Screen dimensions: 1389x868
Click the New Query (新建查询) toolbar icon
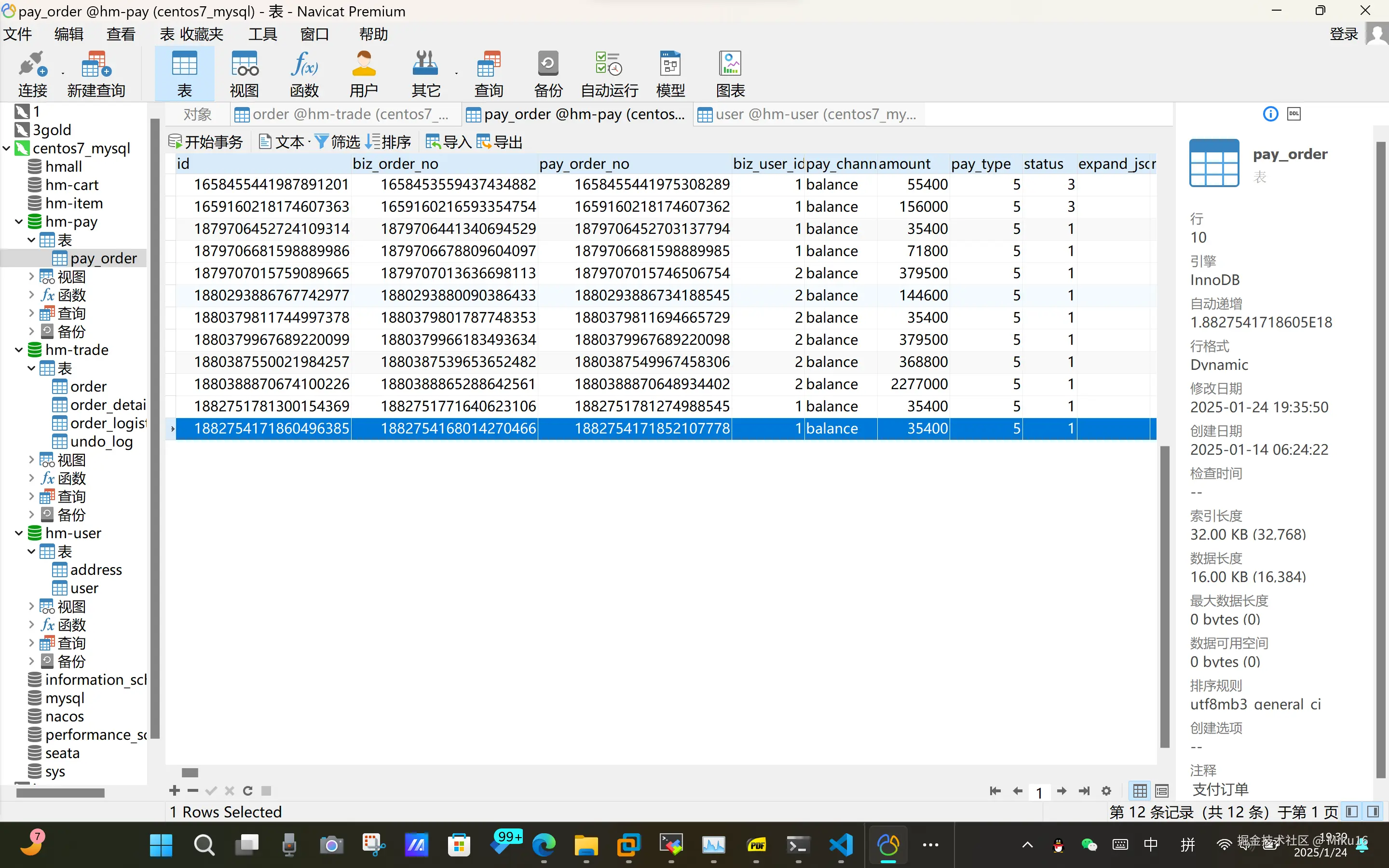pyautogui.click(x=95, y=73)
